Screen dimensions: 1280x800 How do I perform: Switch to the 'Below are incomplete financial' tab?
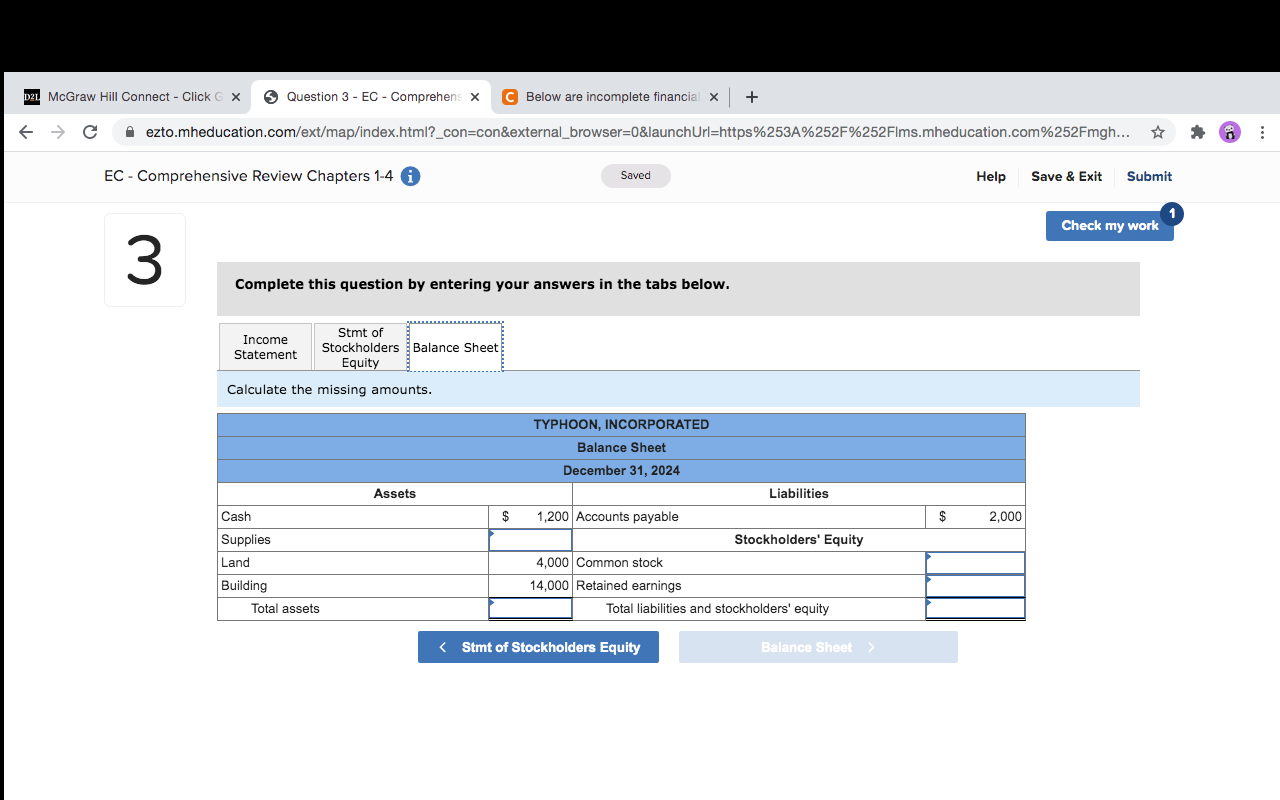point(610,97)
